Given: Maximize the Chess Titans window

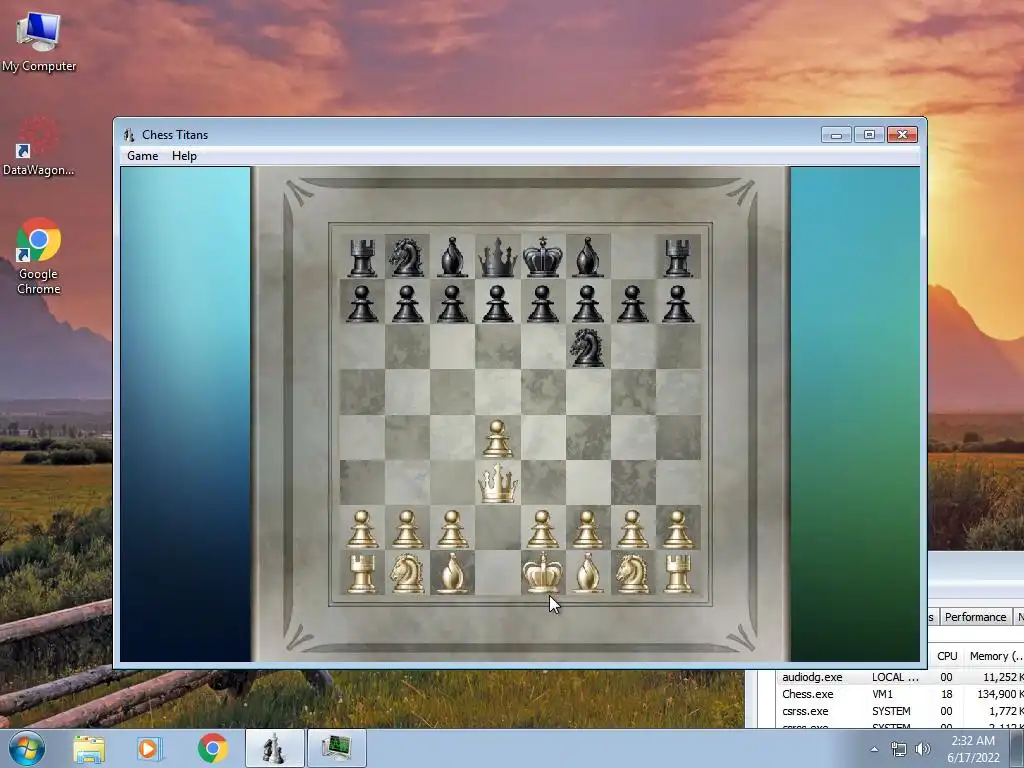Looking at the screenshot, I should tap(869, 135).
